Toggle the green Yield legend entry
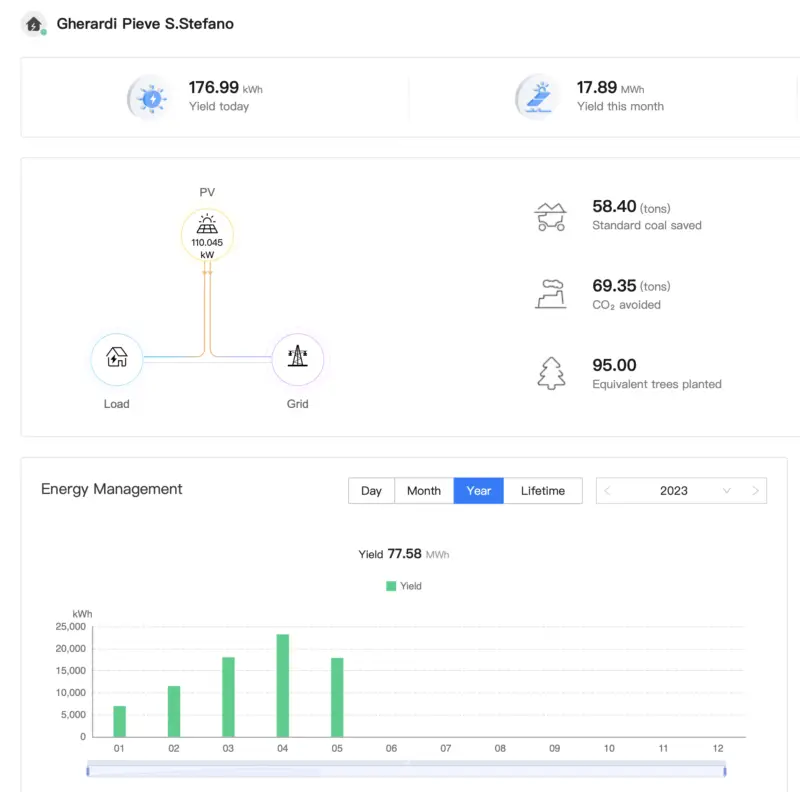Viewport: 800px width, 792px height. pos(404,586)
